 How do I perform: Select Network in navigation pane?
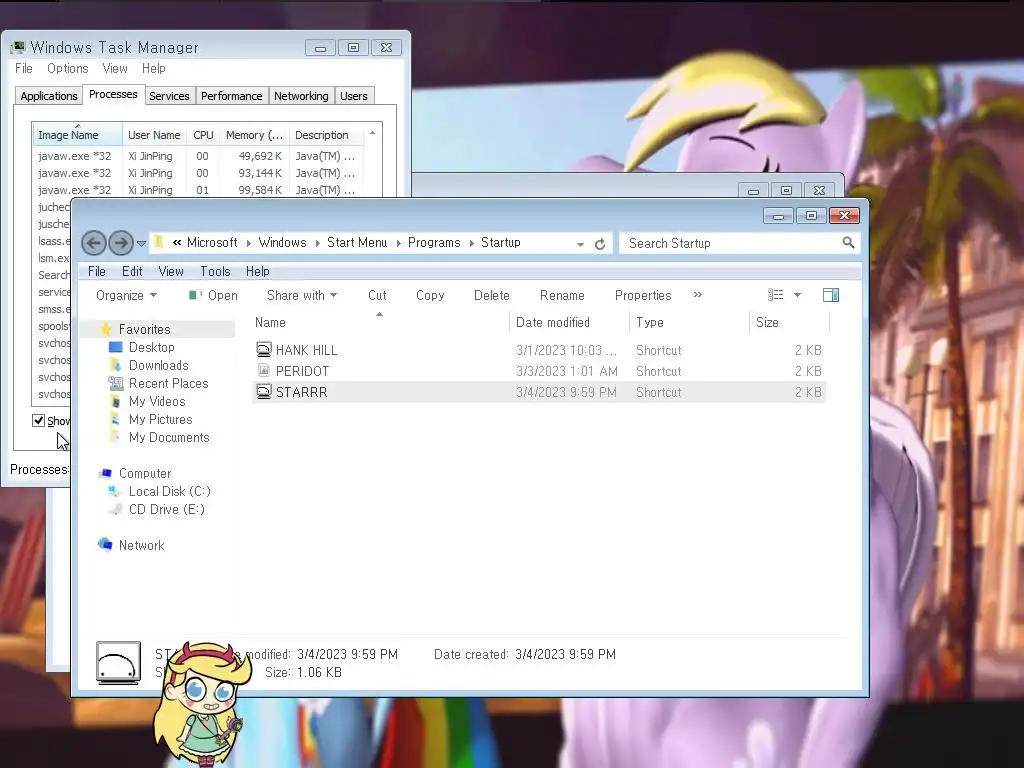(141, 545)
